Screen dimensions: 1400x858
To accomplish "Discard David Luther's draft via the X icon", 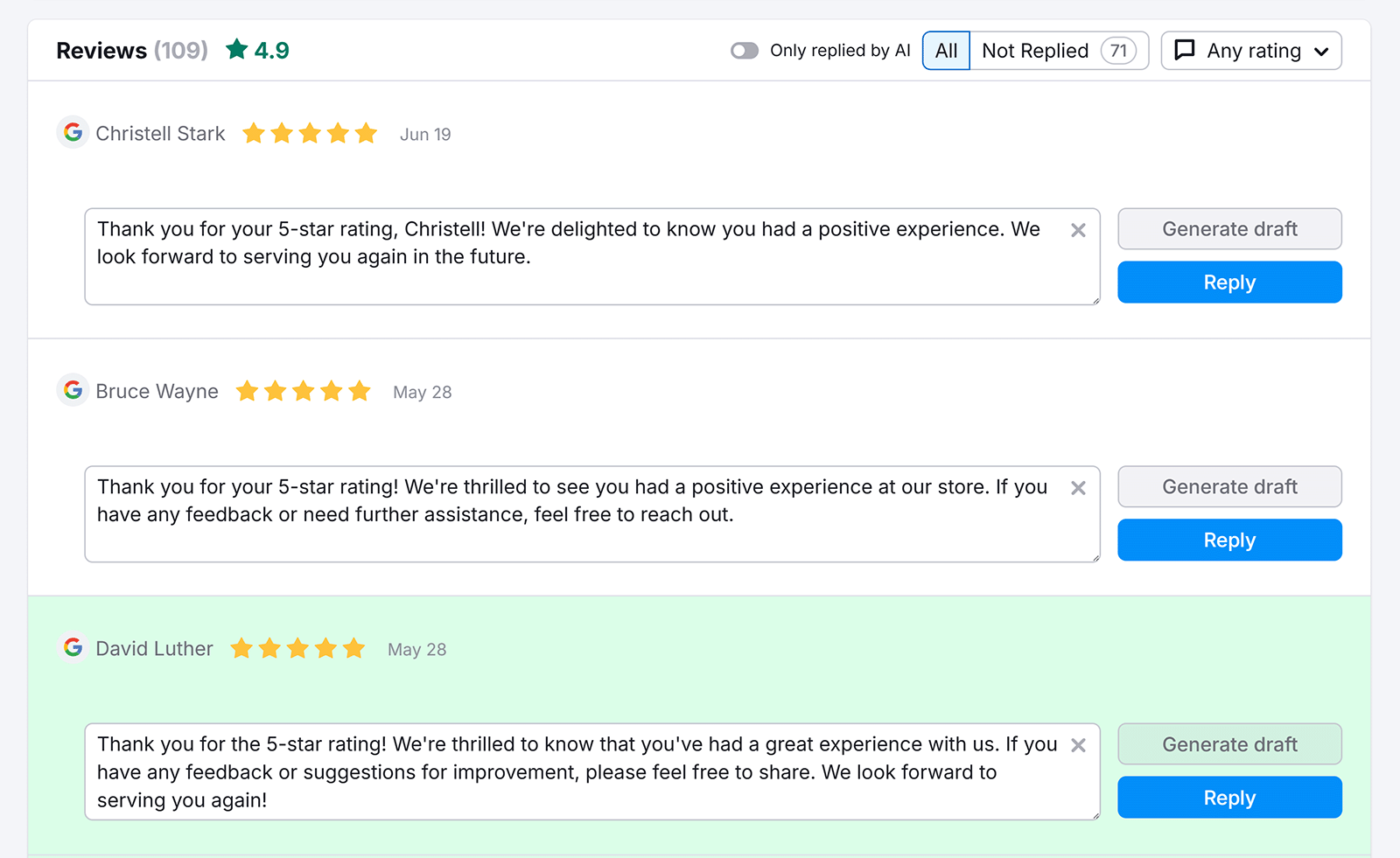I will point(1078,745).
